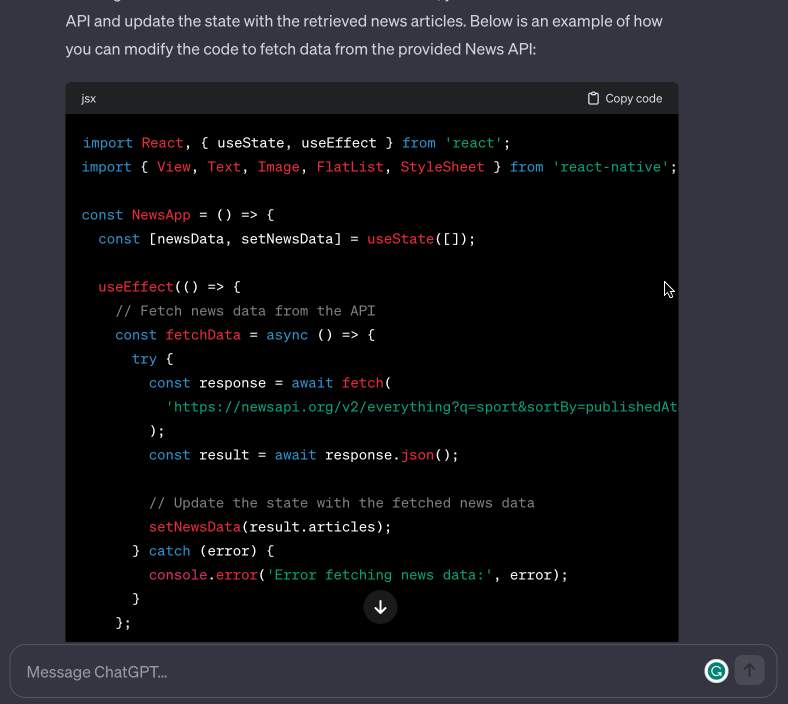Click the comment 'Fetch news data from the API'
Viewport: 788px width, 704px height.
(x=245, y=311)
